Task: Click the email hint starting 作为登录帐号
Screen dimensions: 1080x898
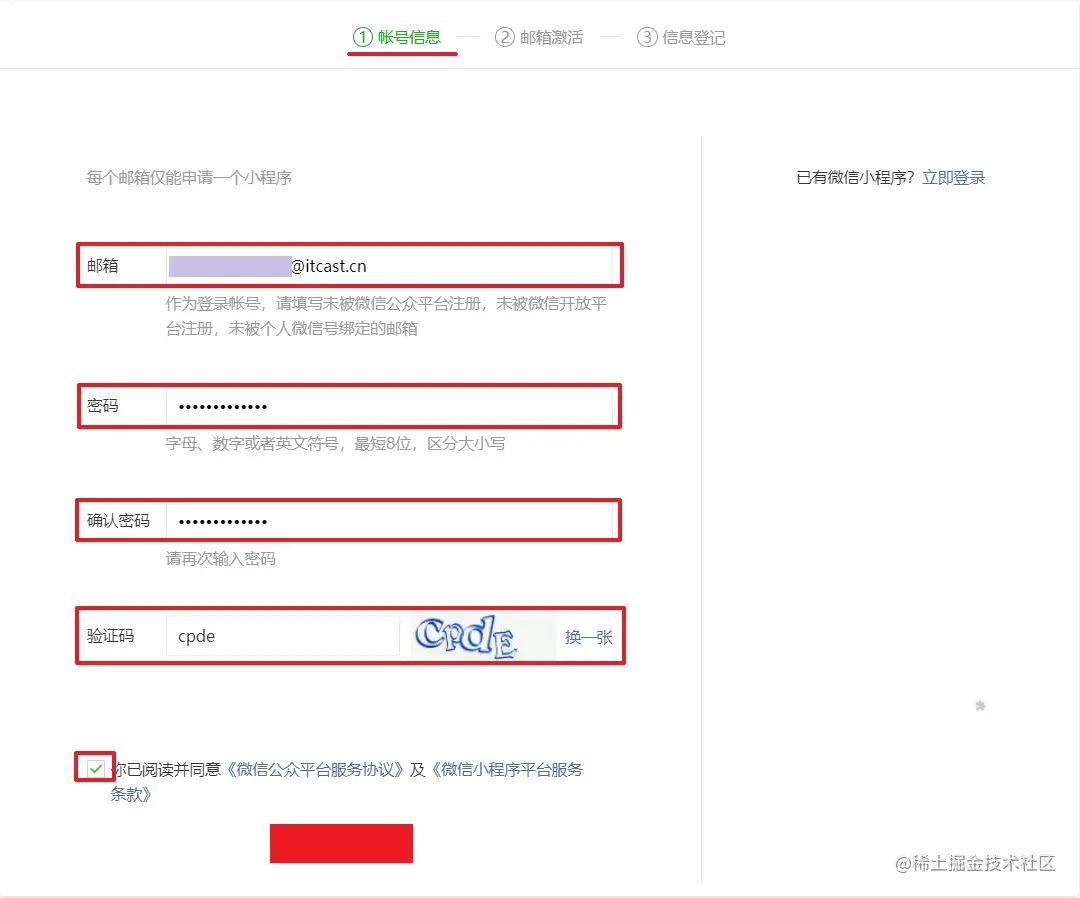Action: [x=386, y=316]
